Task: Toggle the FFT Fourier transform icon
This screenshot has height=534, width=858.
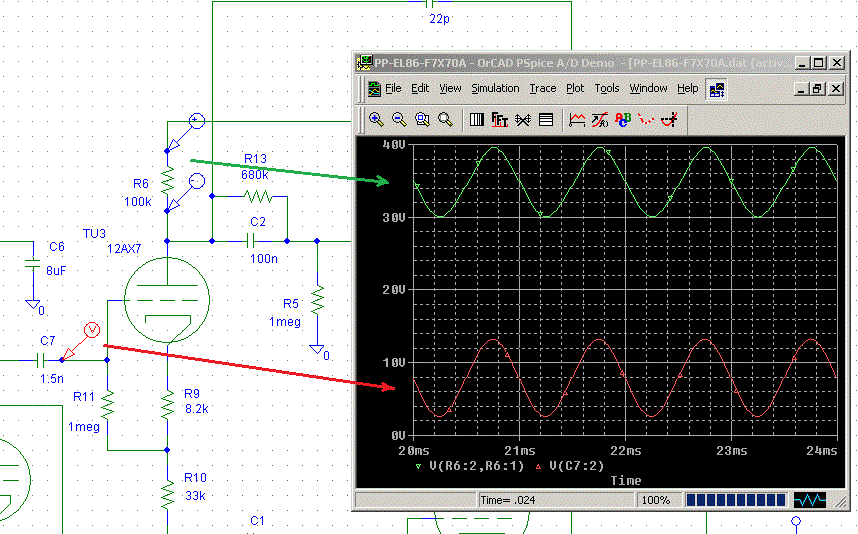Action: [500, 119]
